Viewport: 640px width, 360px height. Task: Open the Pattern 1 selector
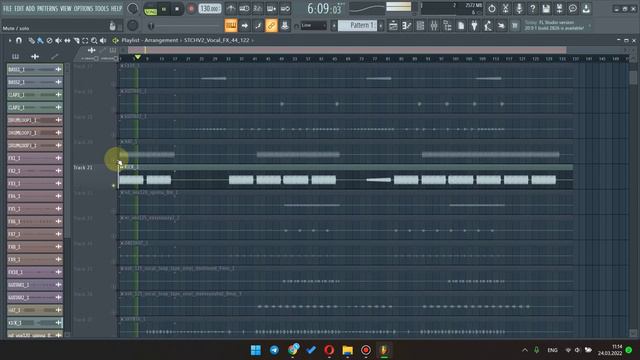[358, 26]
